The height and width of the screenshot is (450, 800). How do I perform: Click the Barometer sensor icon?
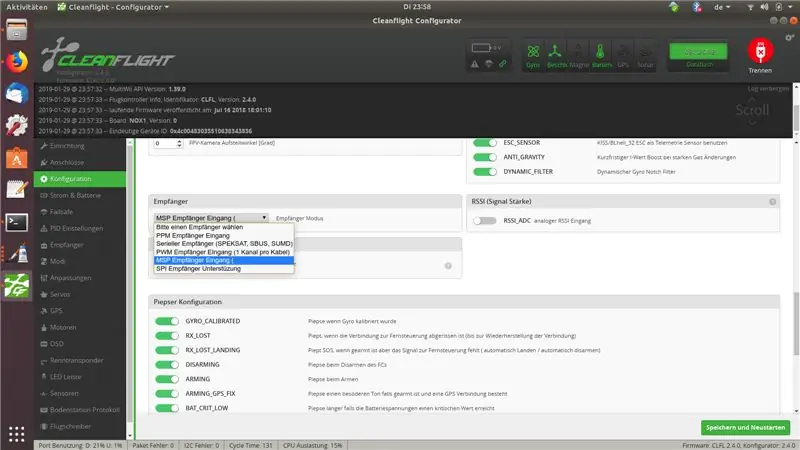pos(601,55)
